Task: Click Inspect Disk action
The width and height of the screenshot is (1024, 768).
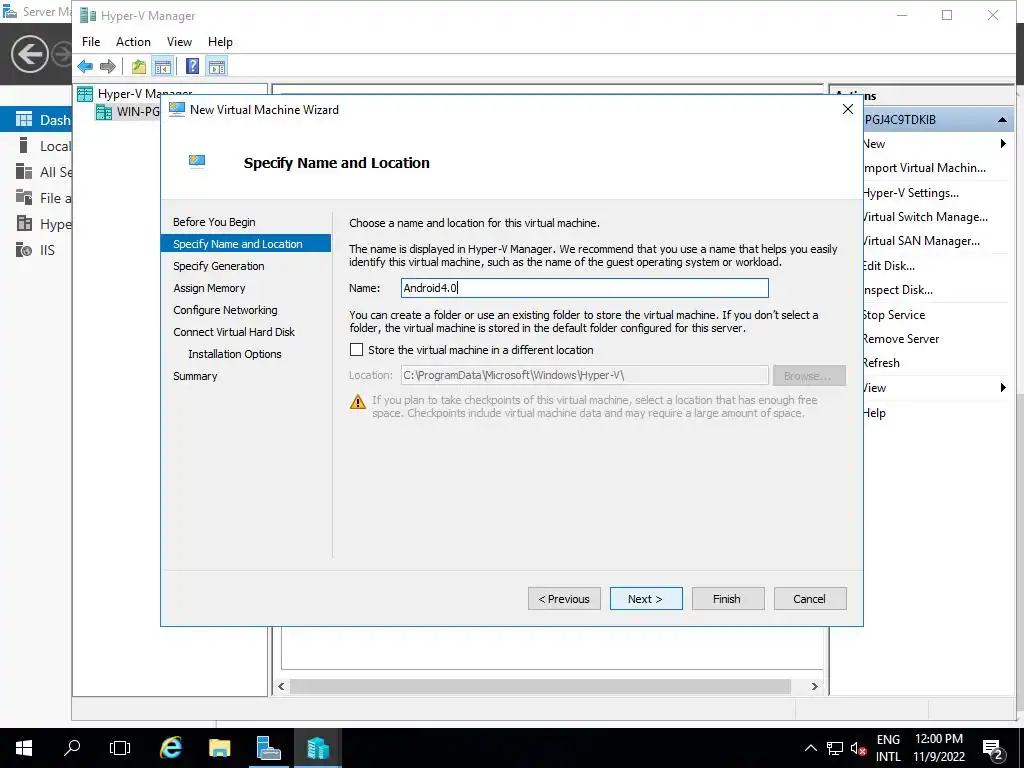Action: pos(897,290)
